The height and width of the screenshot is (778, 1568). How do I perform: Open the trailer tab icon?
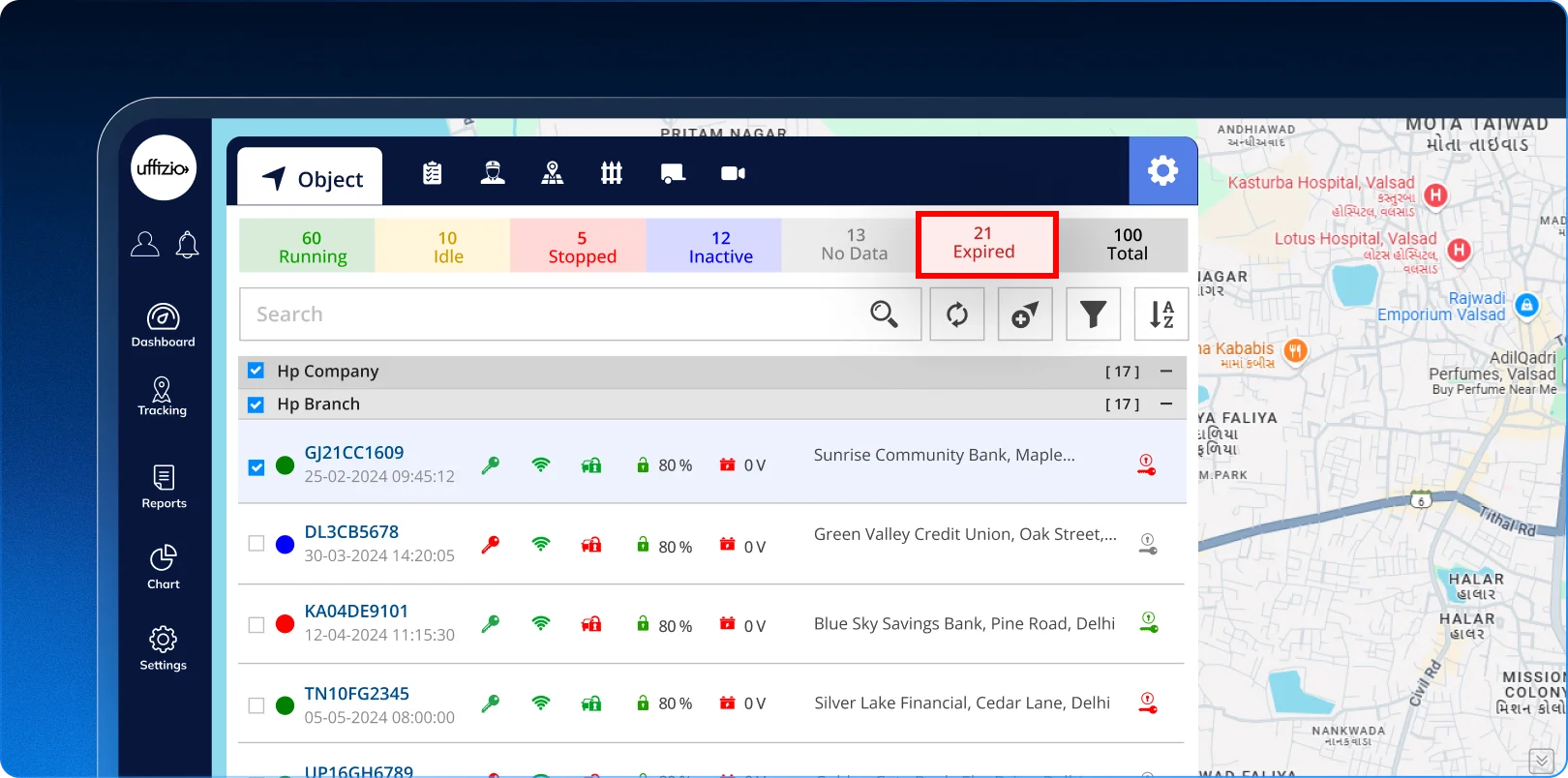point(673,174)
